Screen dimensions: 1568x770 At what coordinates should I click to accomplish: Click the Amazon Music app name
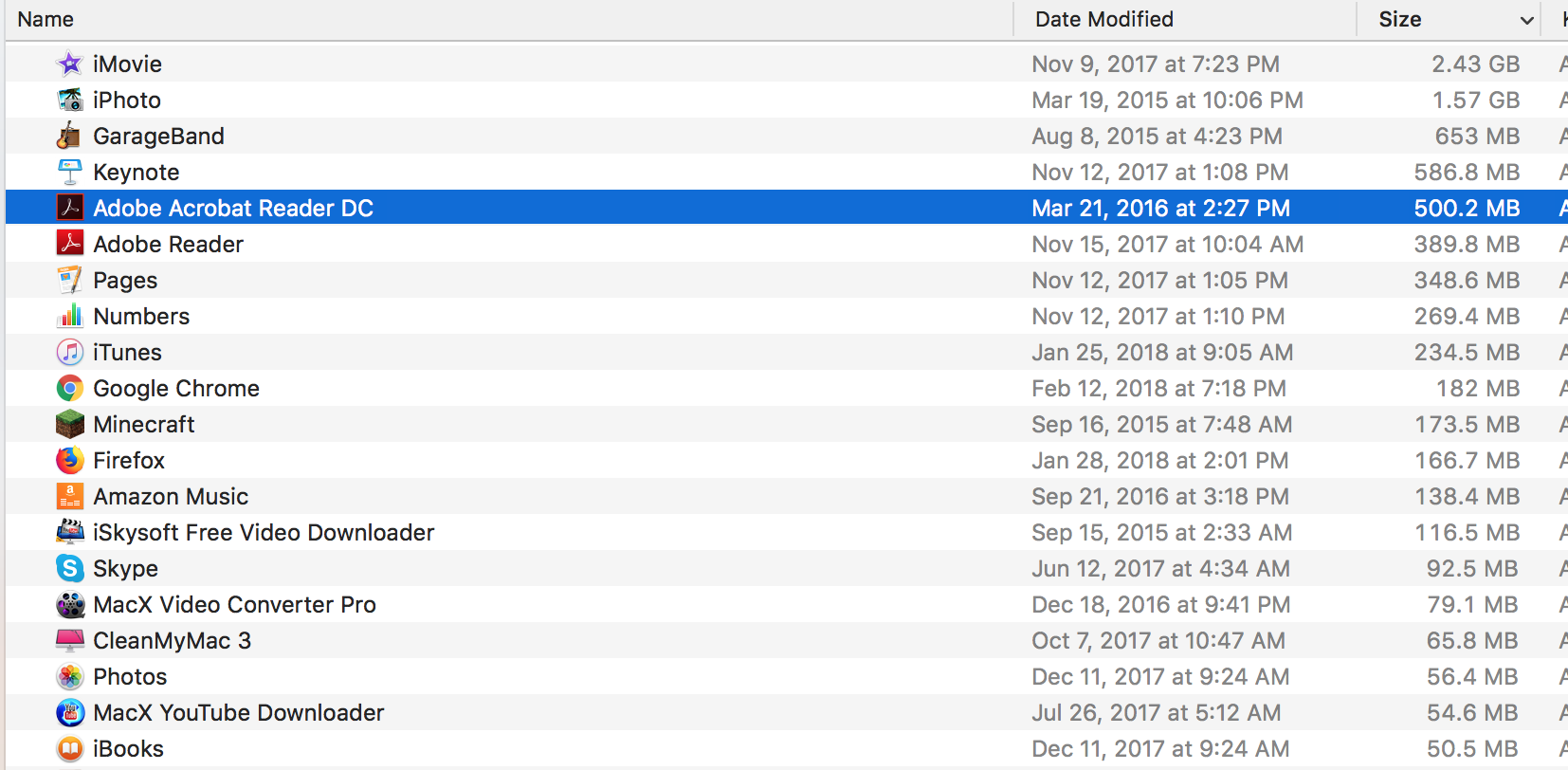point(171,496)
